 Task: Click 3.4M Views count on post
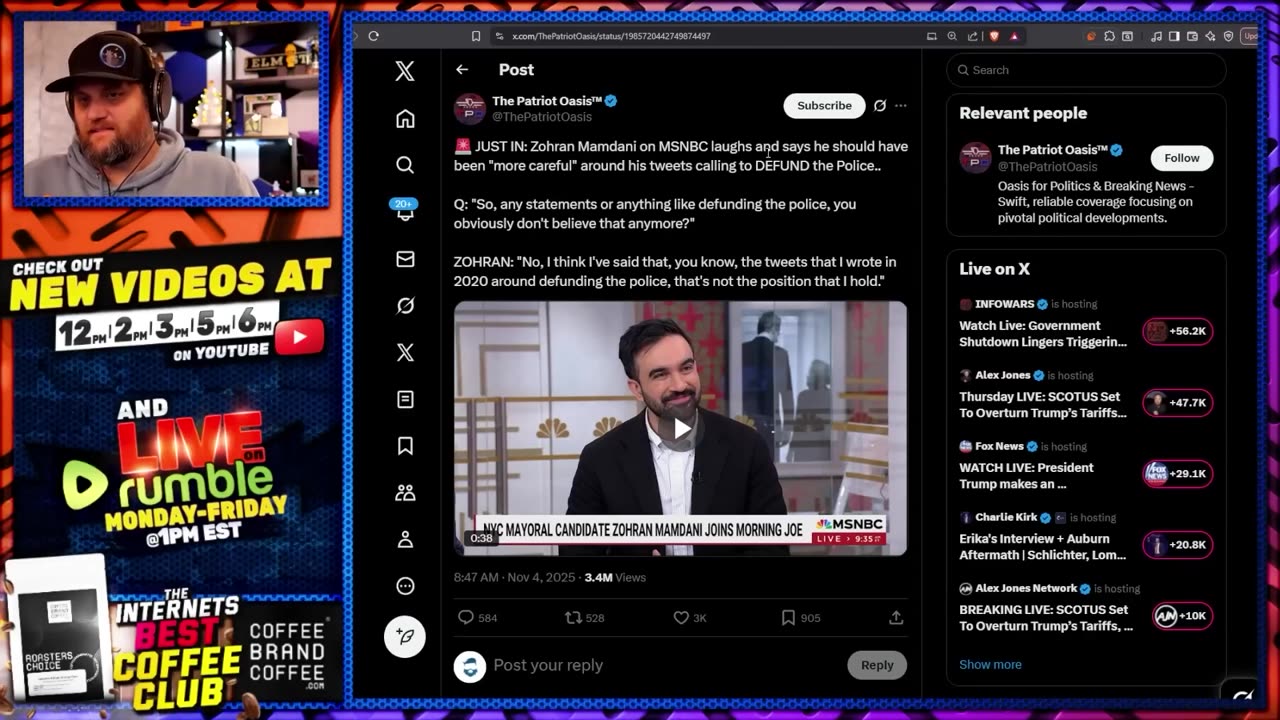pos(615,577)
